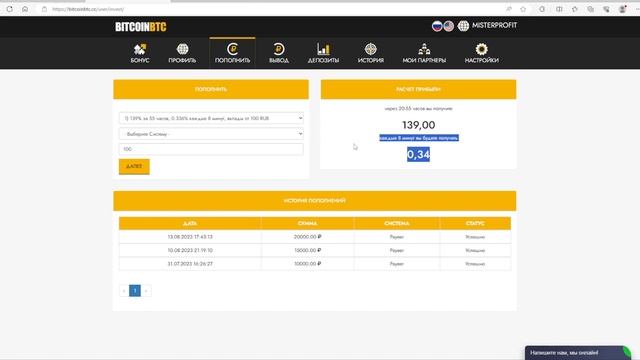Open the 139% investment plan dropdown
Image resolution: width=640 pixels, height=360 pixels.
pos(211,118)
